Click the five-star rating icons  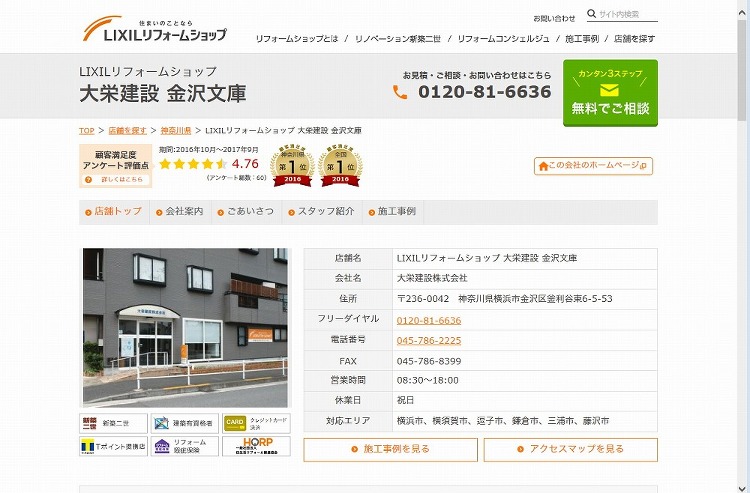[x=193, y=164]
